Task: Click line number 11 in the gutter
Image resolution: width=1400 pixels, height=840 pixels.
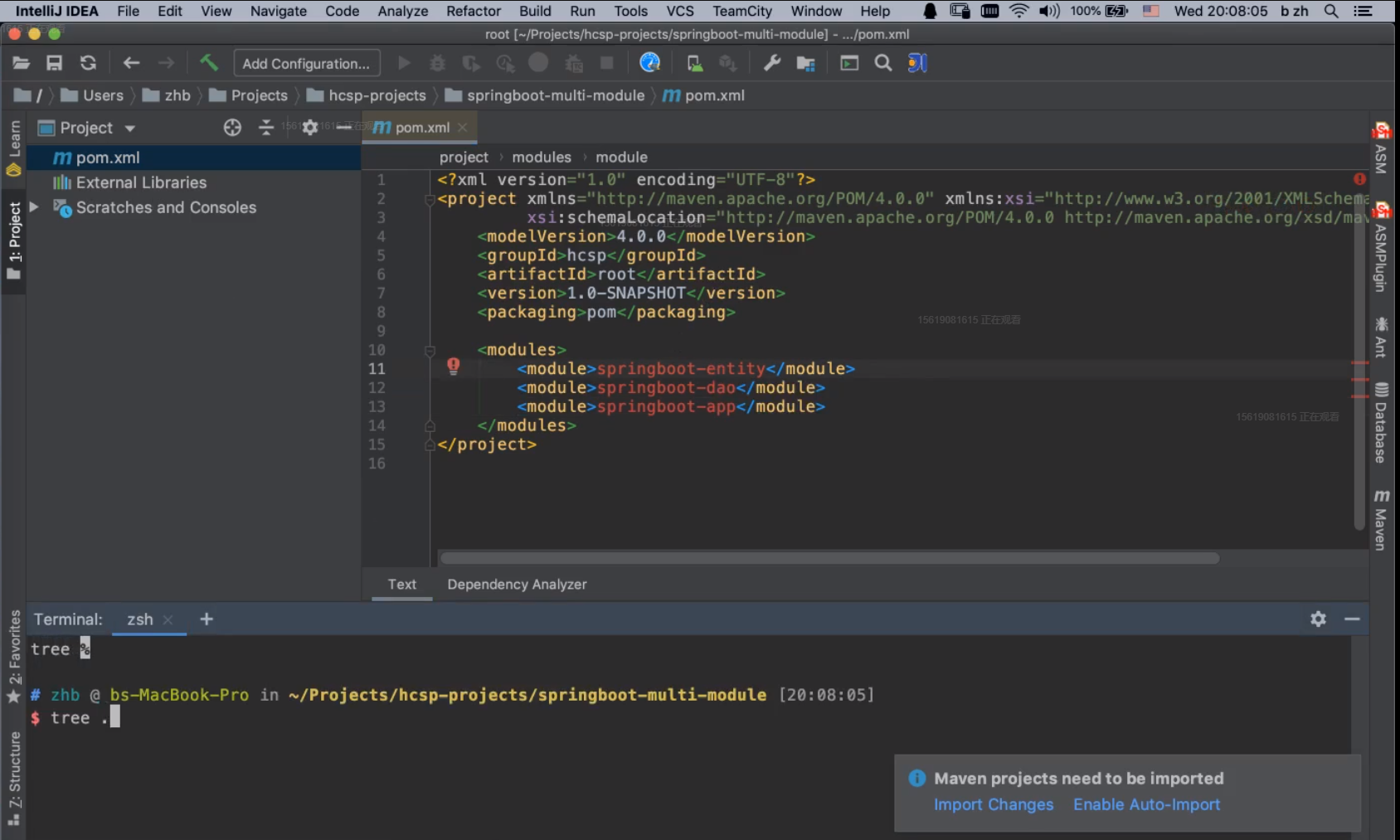Action: (x=377, y=369)
